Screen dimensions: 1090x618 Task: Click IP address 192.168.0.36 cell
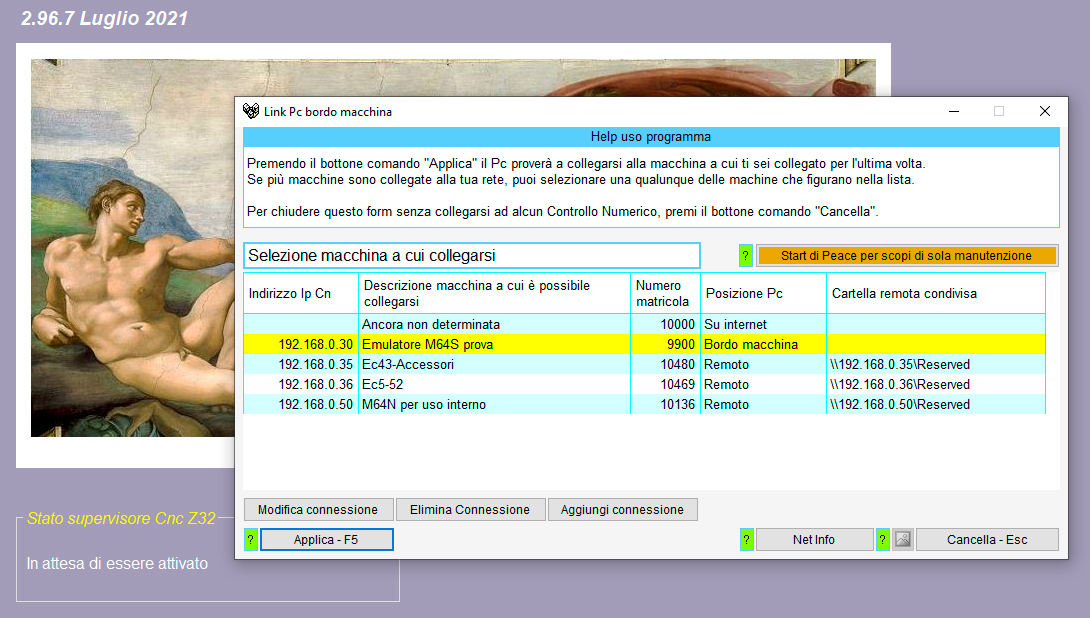coord(301,384)
